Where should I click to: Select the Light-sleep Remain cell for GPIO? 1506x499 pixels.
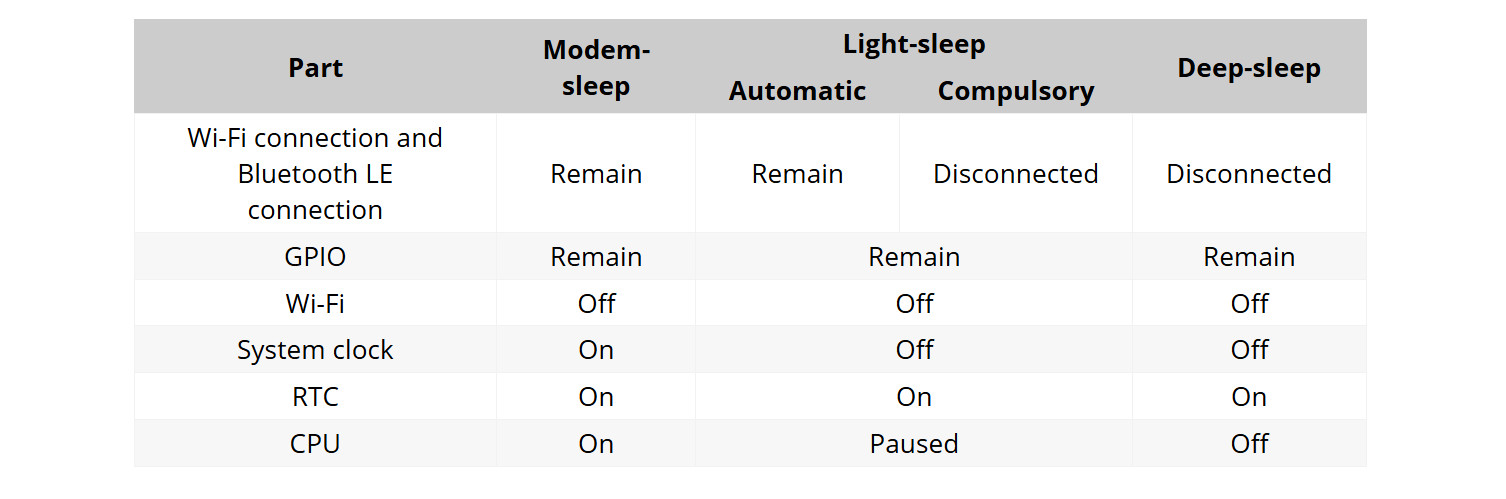(914, 257)
